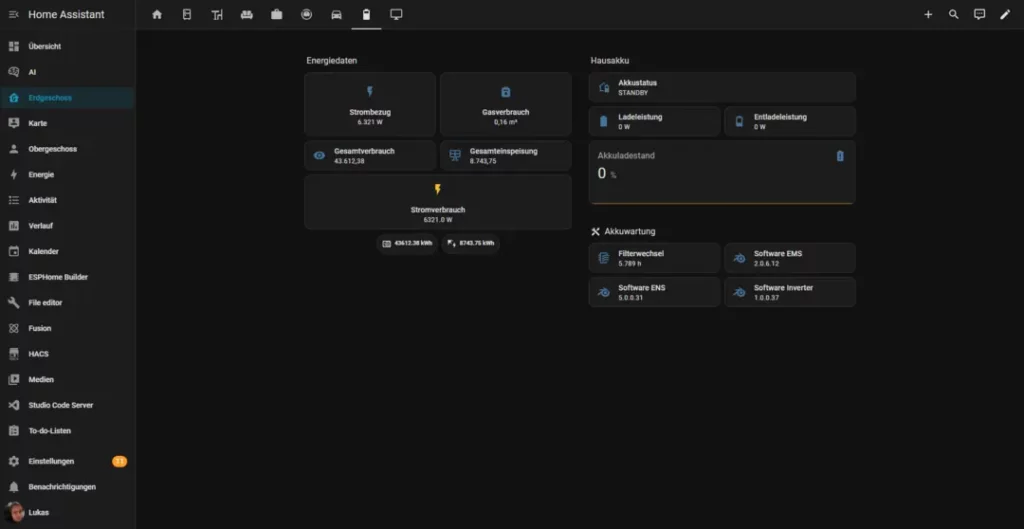Click the To-do-Listen clipboard icon
The image size is (1024, 529).
click(14, 431)
